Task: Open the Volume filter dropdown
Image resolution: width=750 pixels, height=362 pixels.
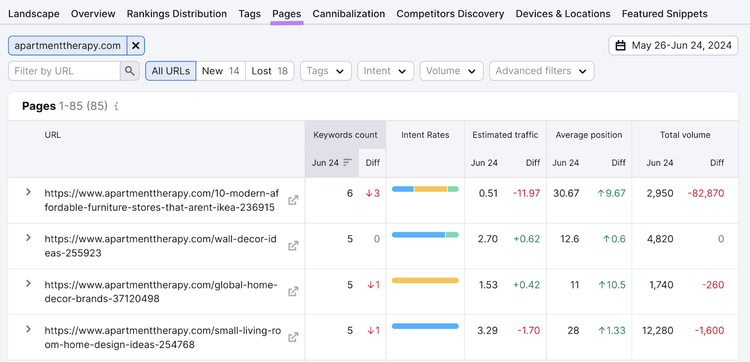Action: (x=451, y=71)
